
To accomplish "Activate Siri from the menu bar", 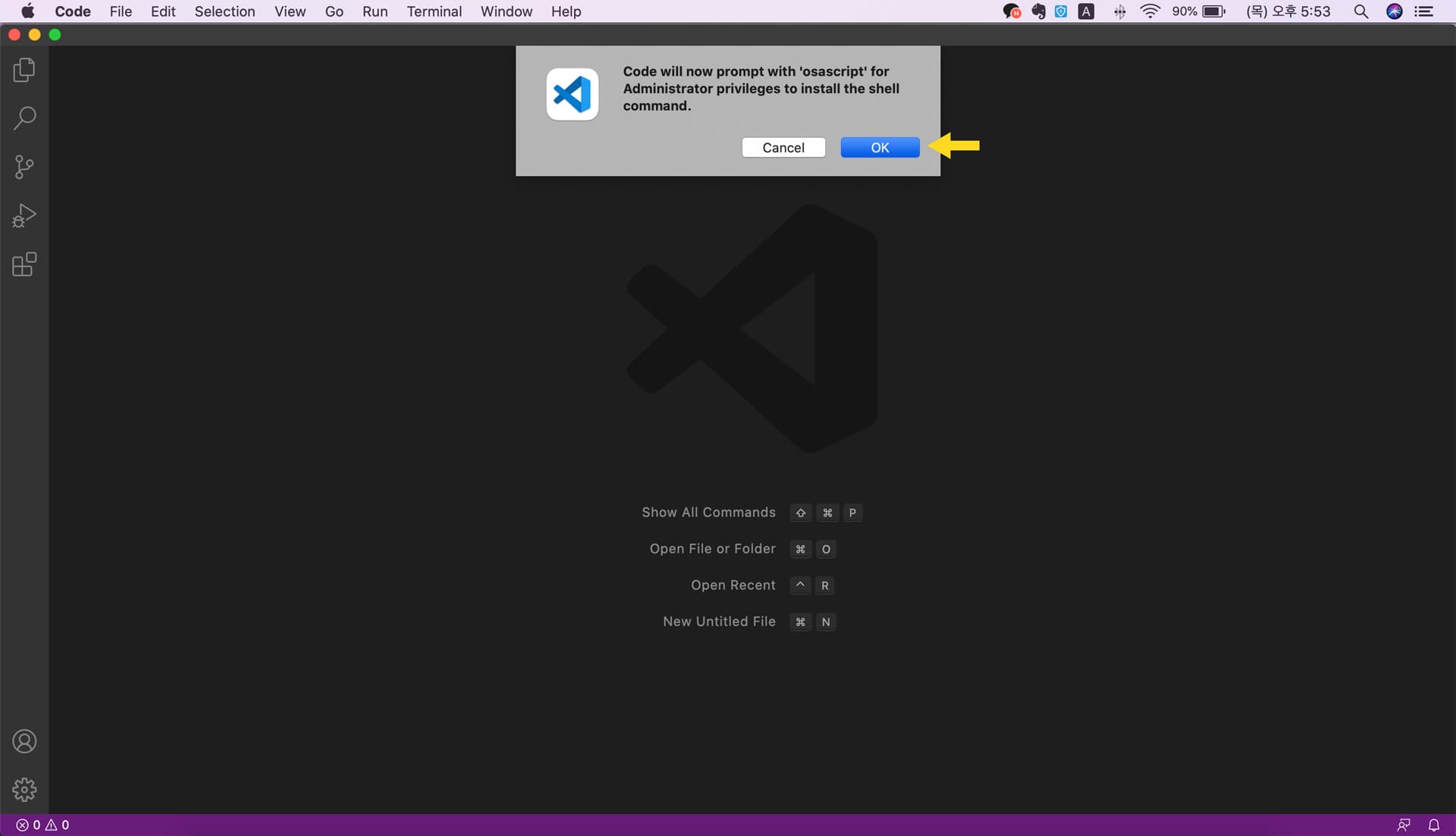I will click(x=1395, y=11).
